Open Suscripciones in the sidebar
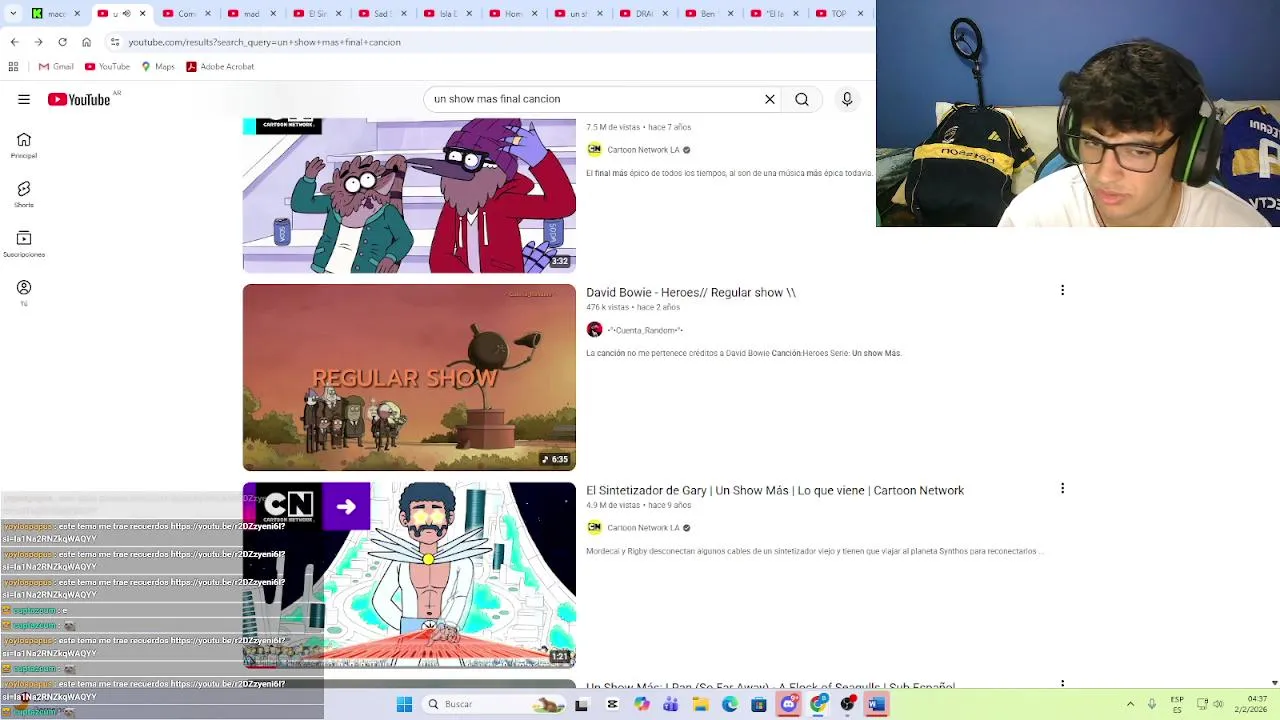This screenshot has width=1280, height=720. tap(24, 243)
